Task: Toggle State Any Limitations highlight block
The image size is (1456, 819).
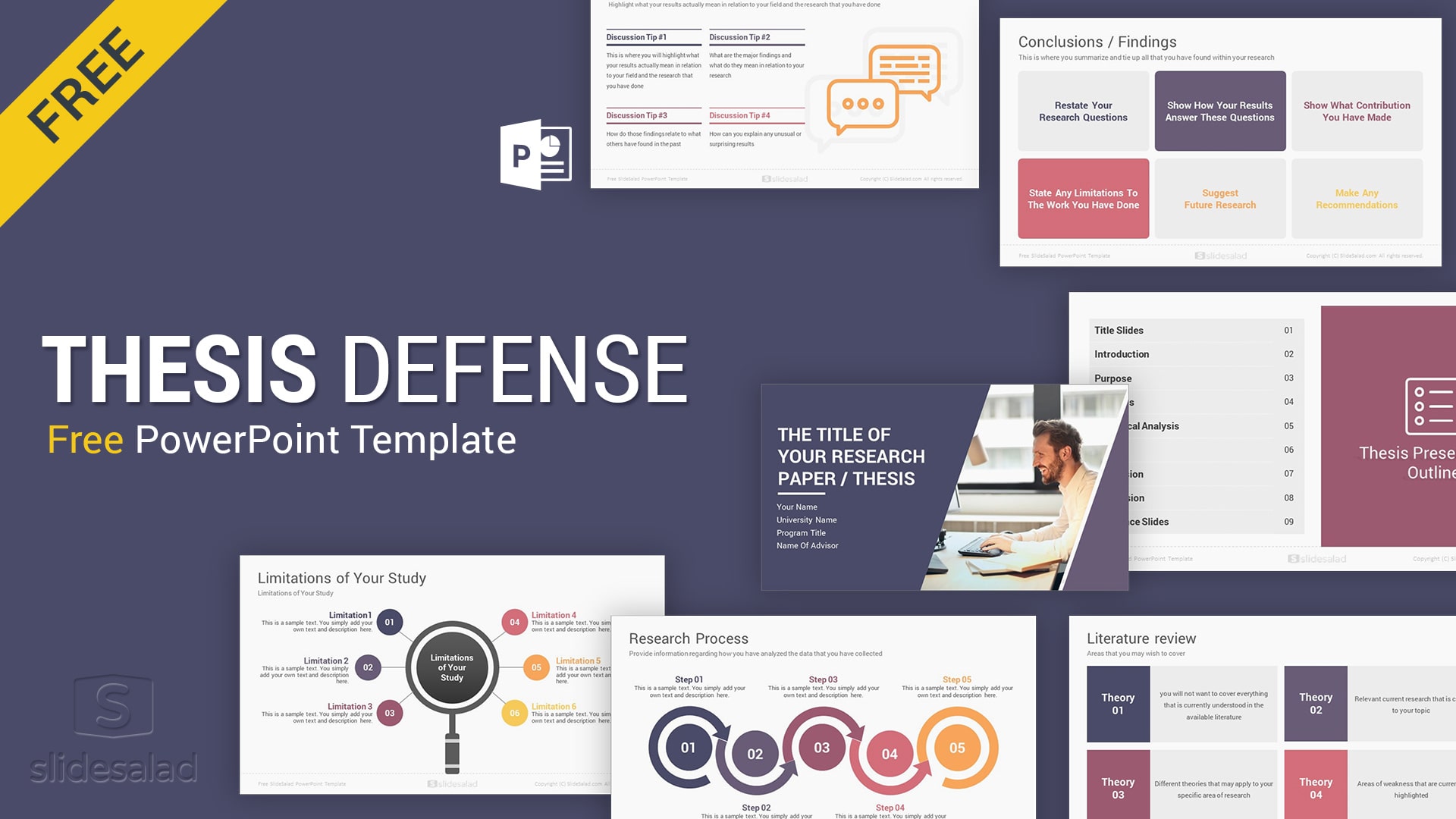Action: (1085, 197)
